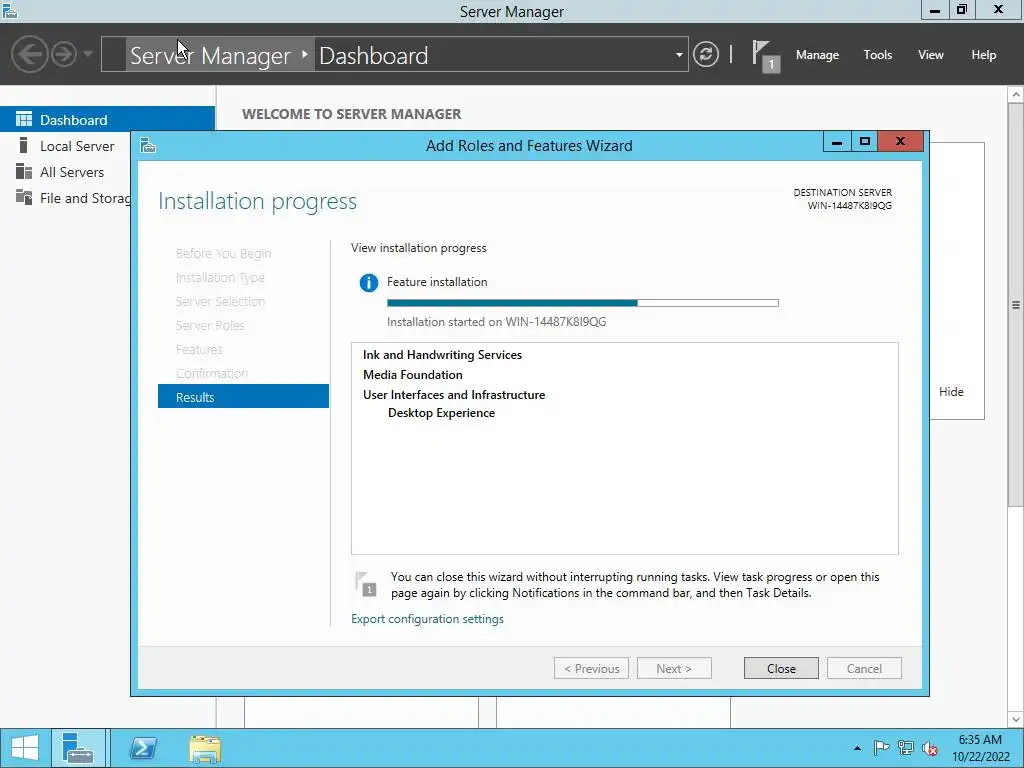
Task: Open the Notifications flag in command bar
Action: tap(765, 56)
